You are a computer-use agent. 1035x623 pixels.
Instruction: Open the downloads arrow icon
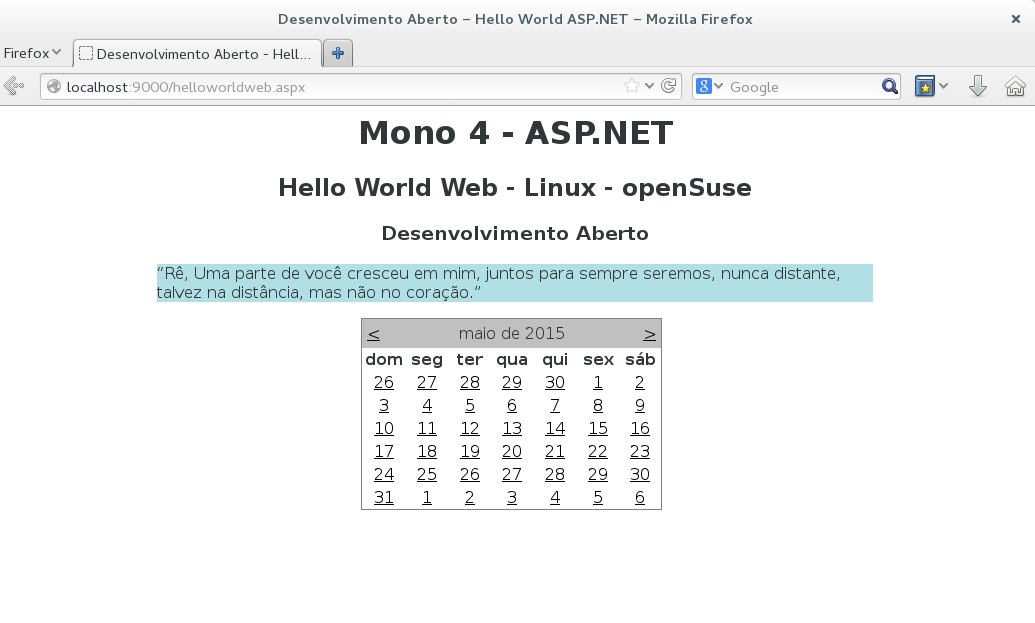pyautogui.click(x=978, y=87)
